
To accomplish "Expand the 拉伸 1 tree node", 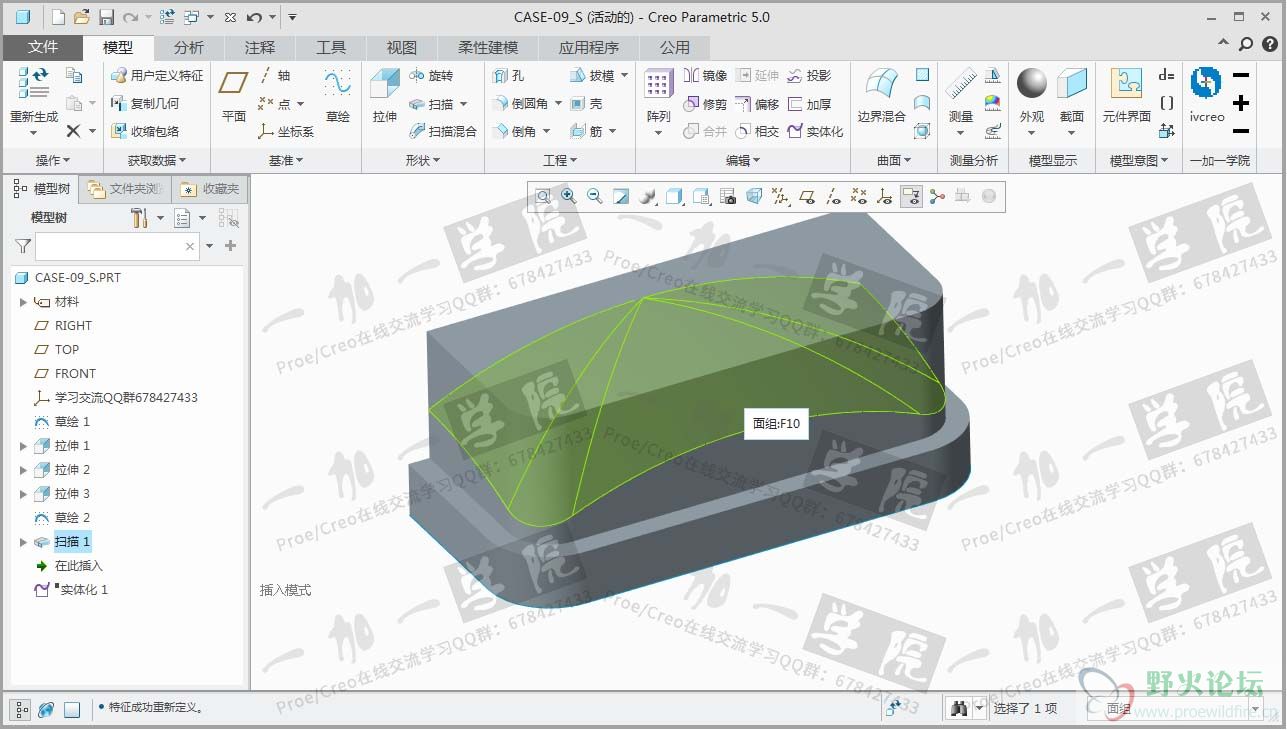I will coord(23,446).
